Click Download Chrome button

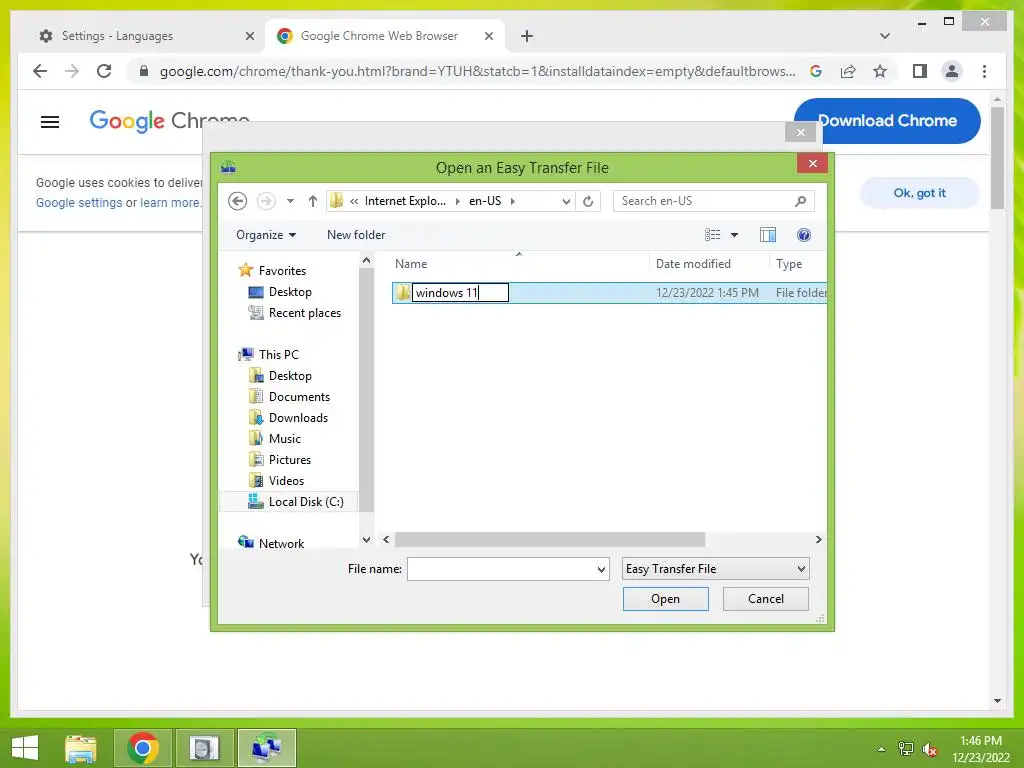887,120
